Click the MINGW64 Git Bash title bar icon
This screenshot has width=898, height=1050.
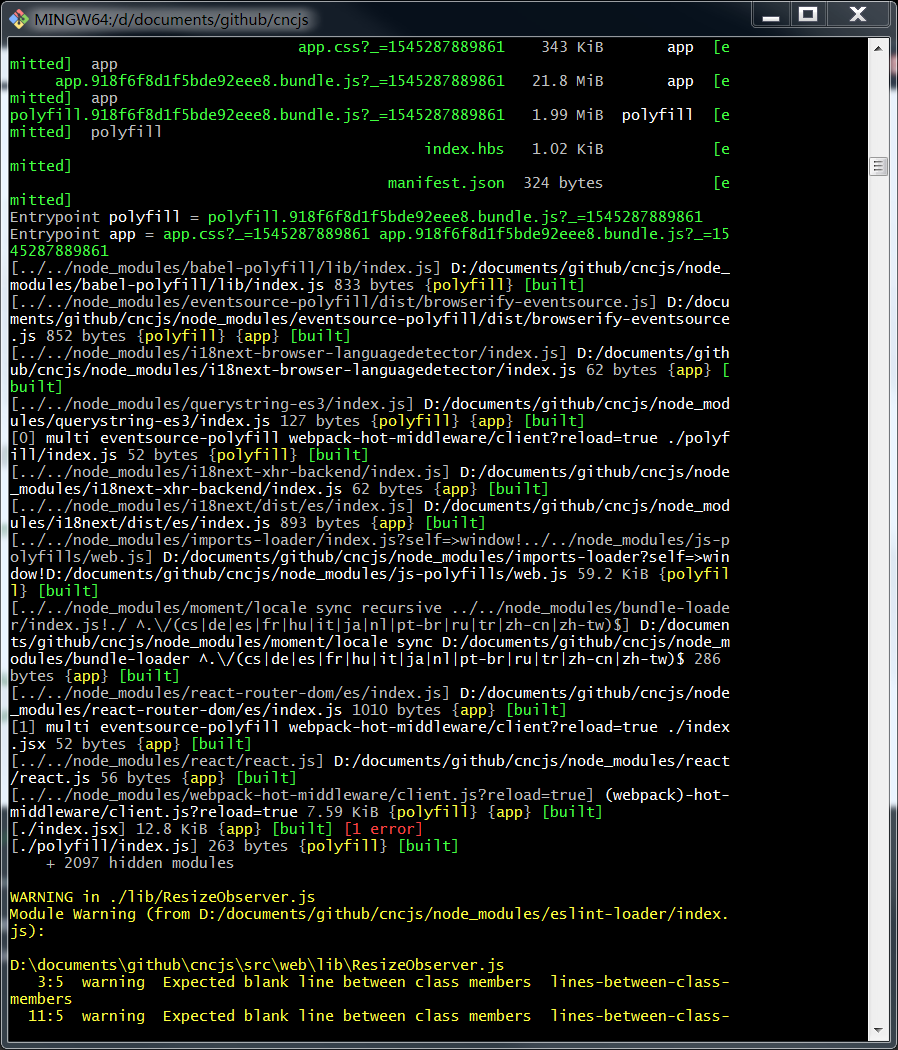[18, 17]
